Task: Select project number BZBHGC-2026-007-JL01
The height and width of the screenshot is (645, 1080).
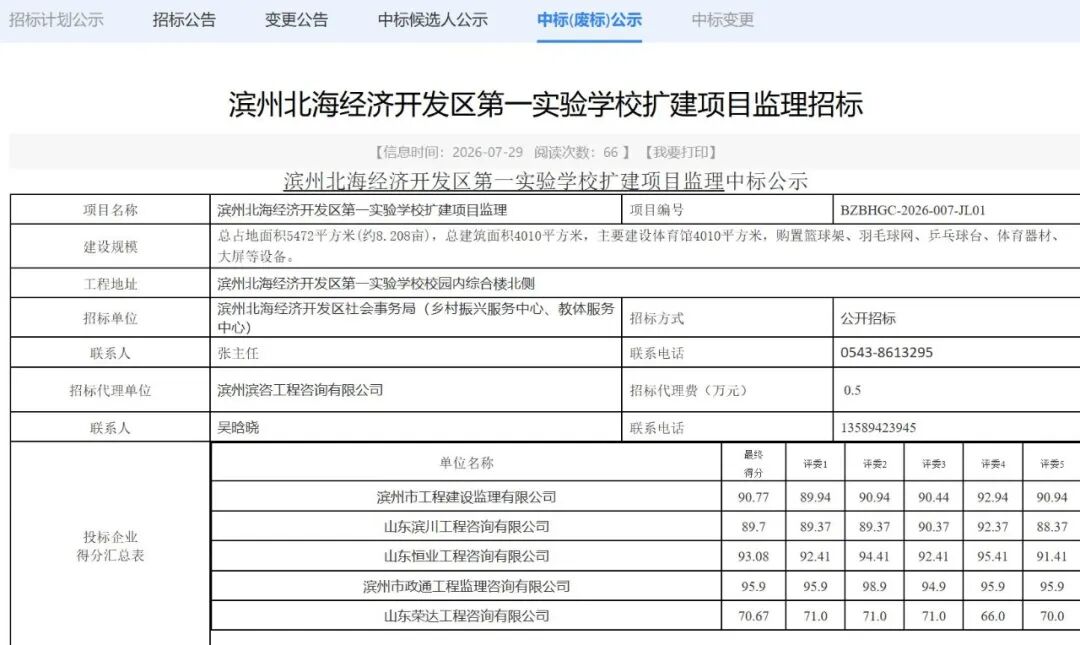Action: [913, 210]
